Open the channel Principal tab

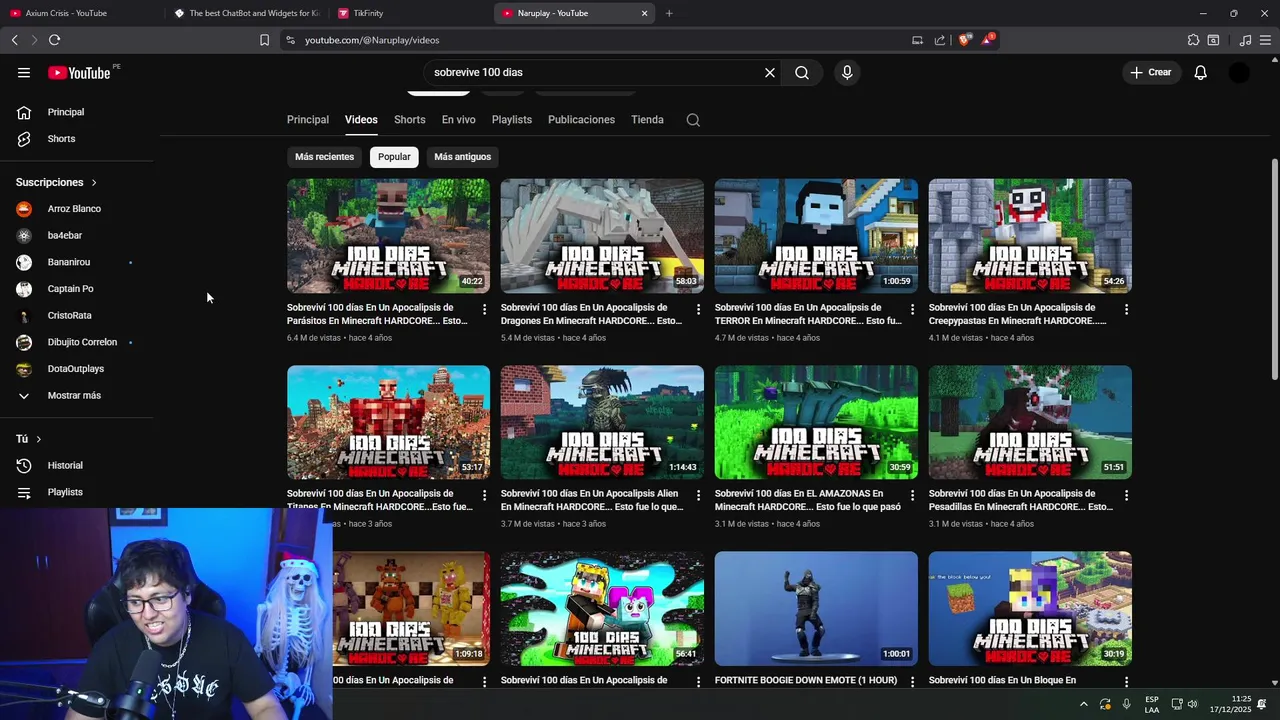click(x=308, y=120)
